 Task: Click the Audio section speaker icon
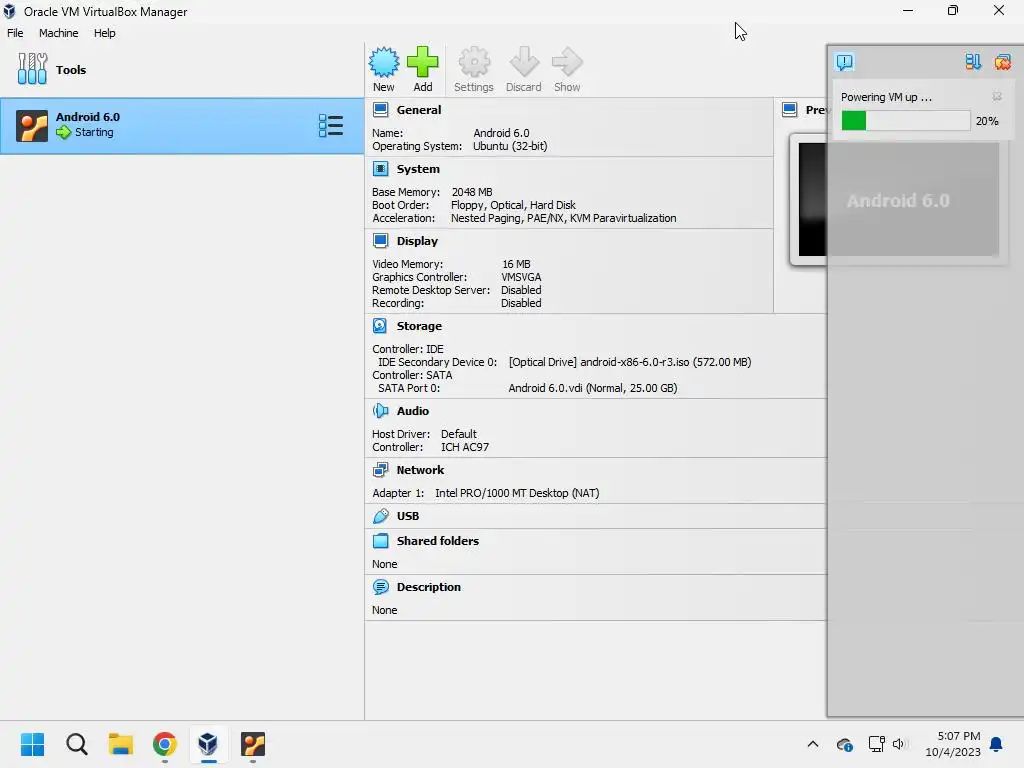point(380,410)
